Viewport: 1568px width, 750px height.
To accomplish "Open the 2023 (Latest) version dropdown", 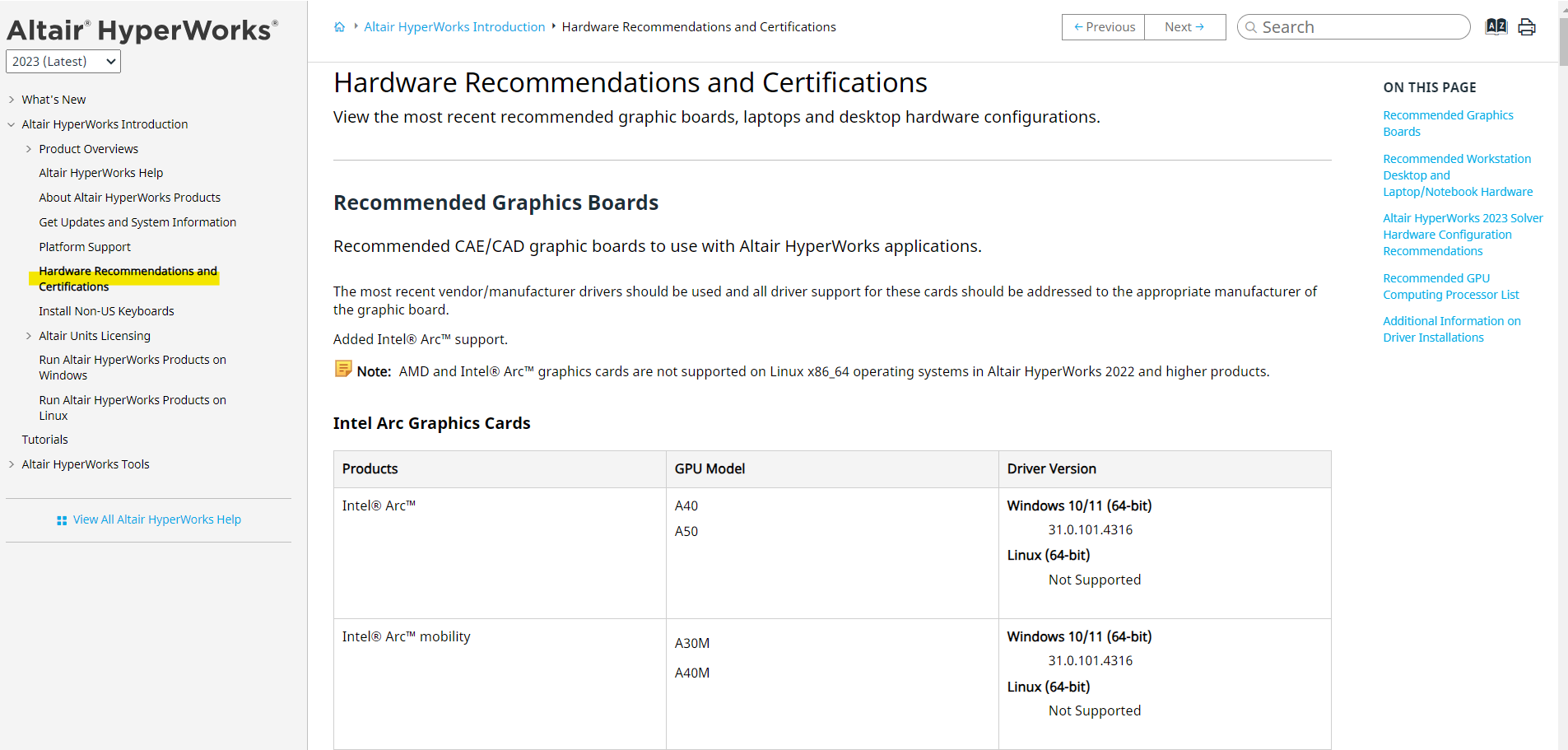I will (63, 62).
